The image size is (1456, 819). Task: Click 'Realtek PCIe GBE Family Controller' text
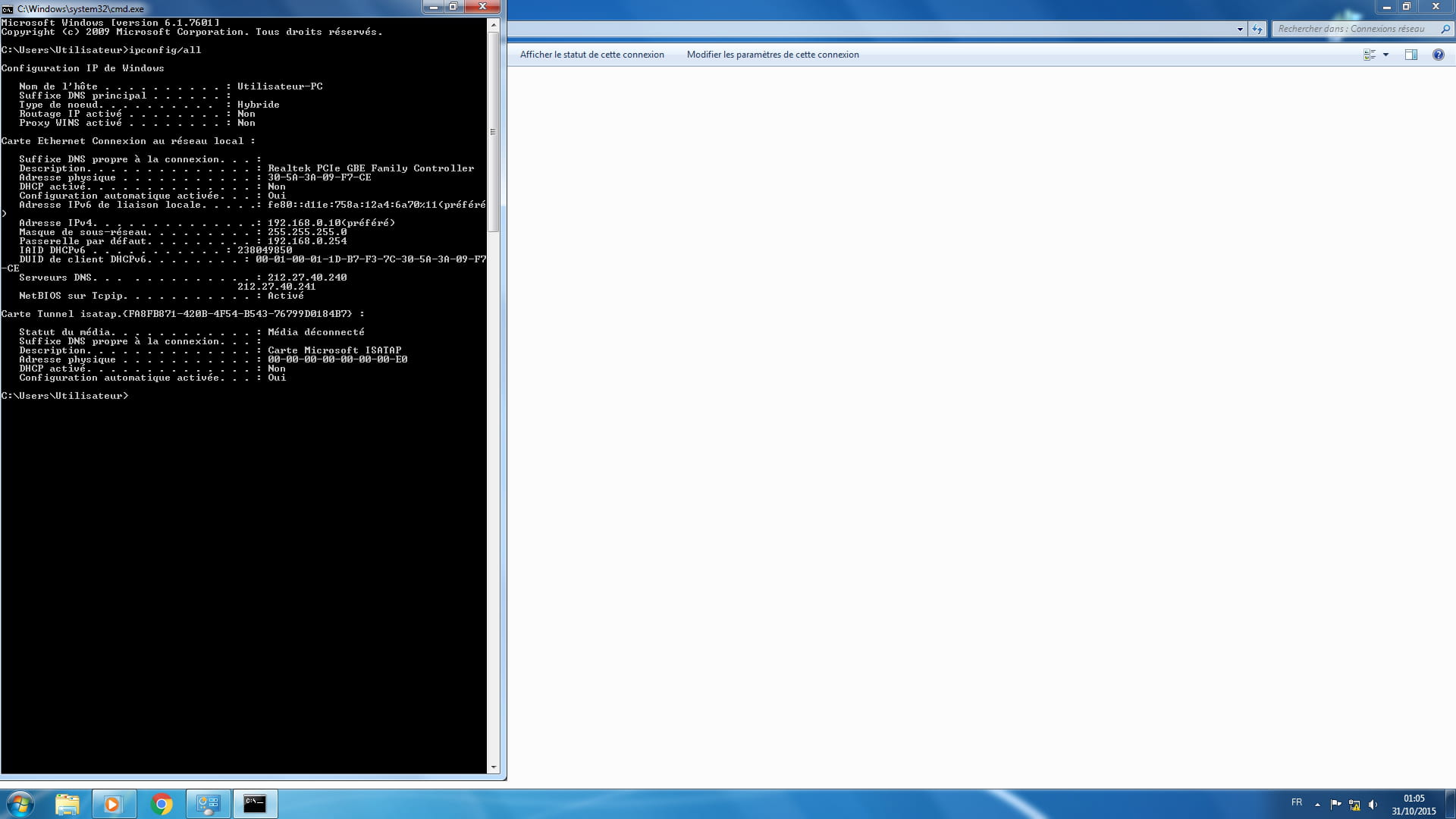371,168
